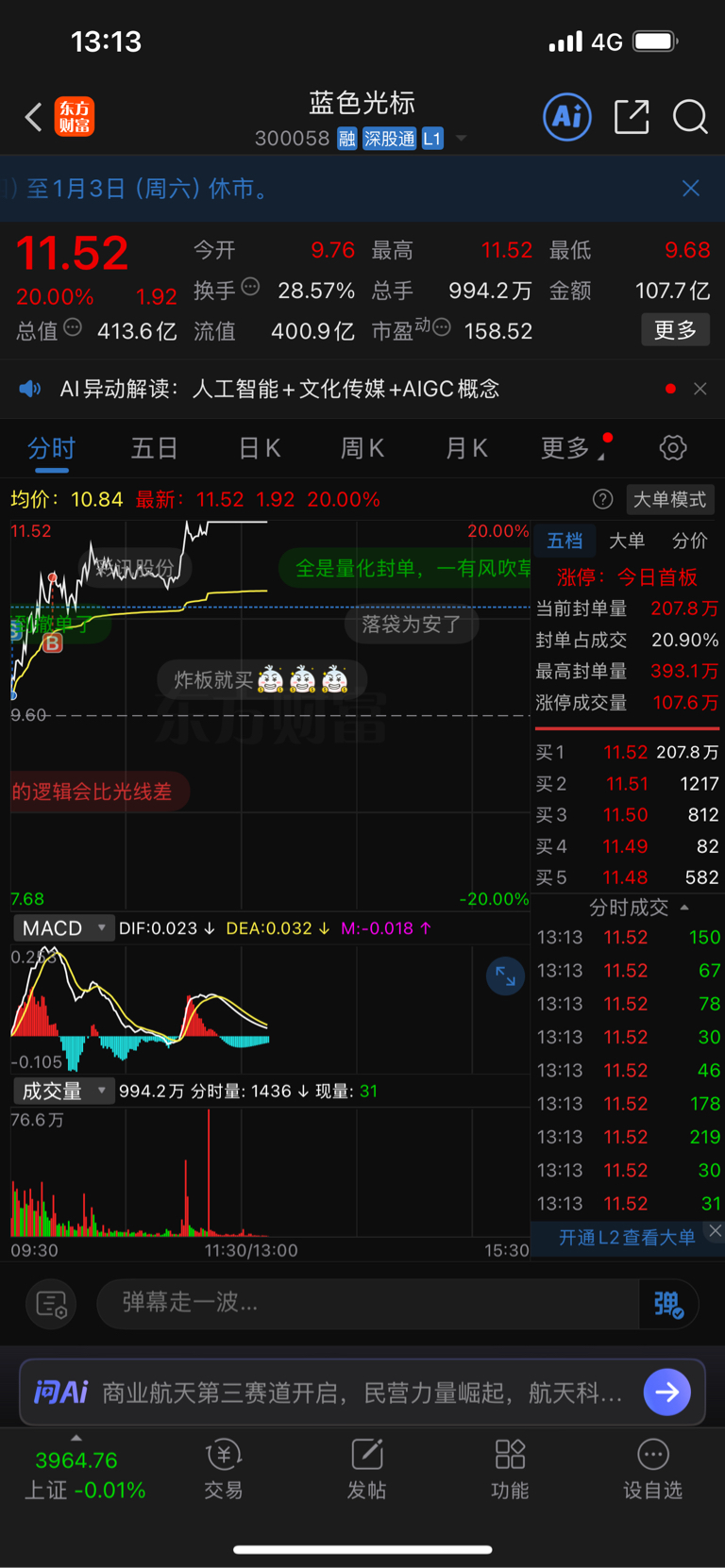Expand the 更多 chart period menu

tap(571, 447)
